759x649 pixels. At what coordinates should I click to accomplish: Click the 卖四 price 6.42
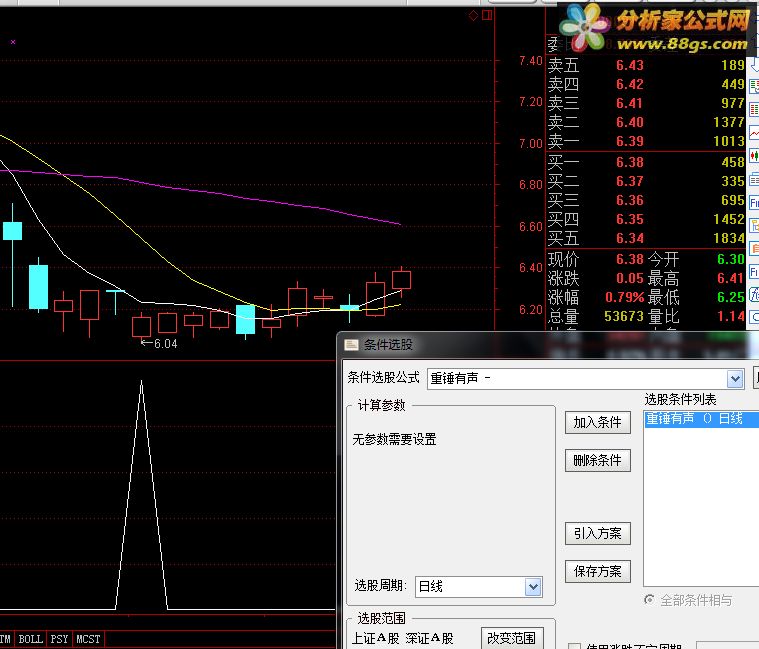coord(630,84)
